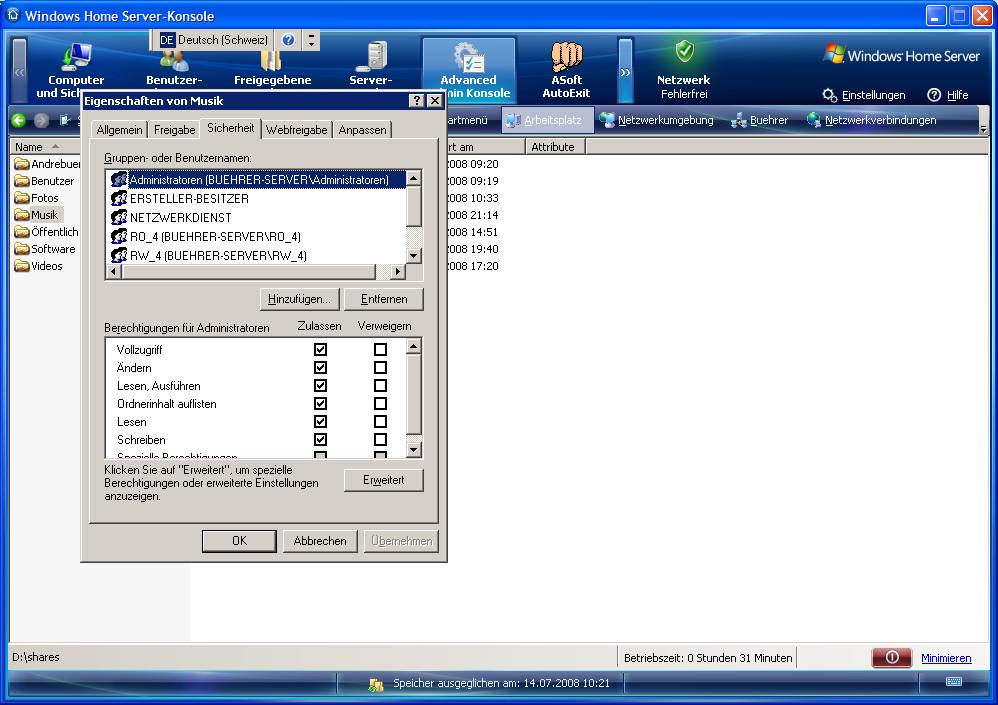Select the Fotos folder
This screenshot has height=705, width=998.
click(x=36, y=199)
